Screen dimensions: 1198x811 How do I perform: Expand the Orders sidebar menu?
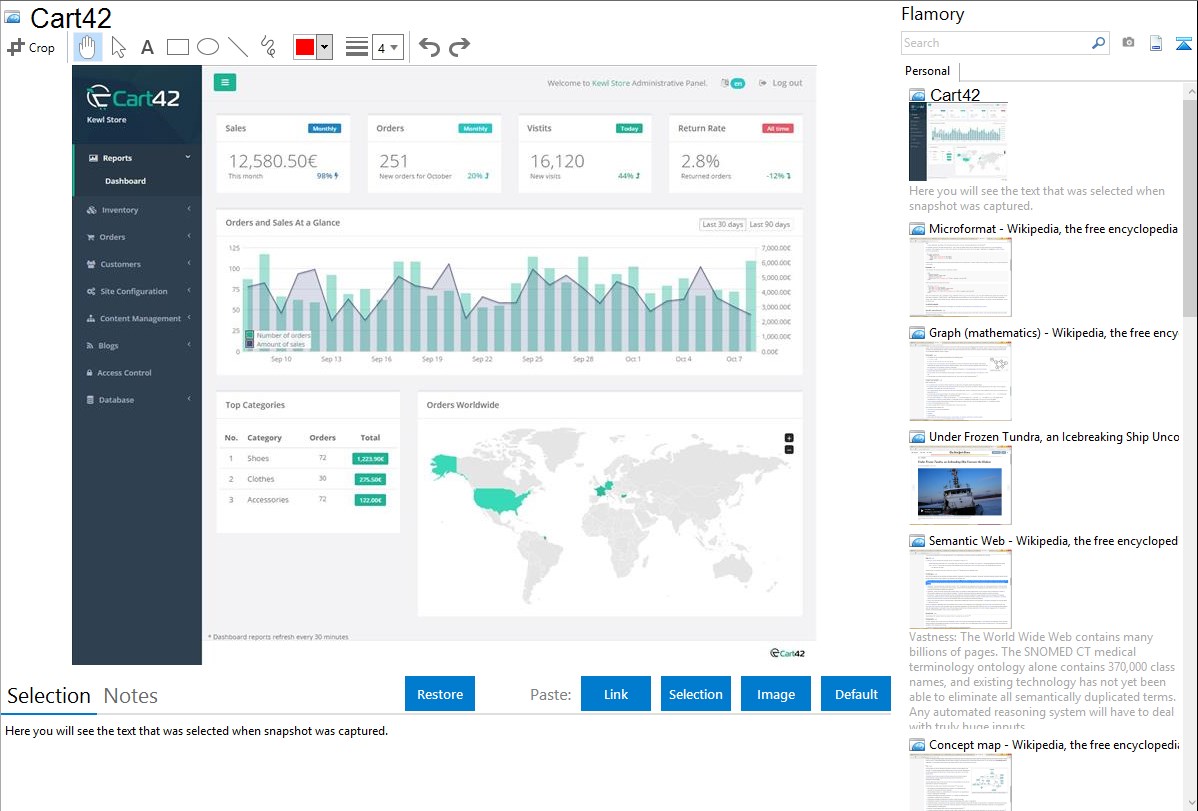[136, 237]
